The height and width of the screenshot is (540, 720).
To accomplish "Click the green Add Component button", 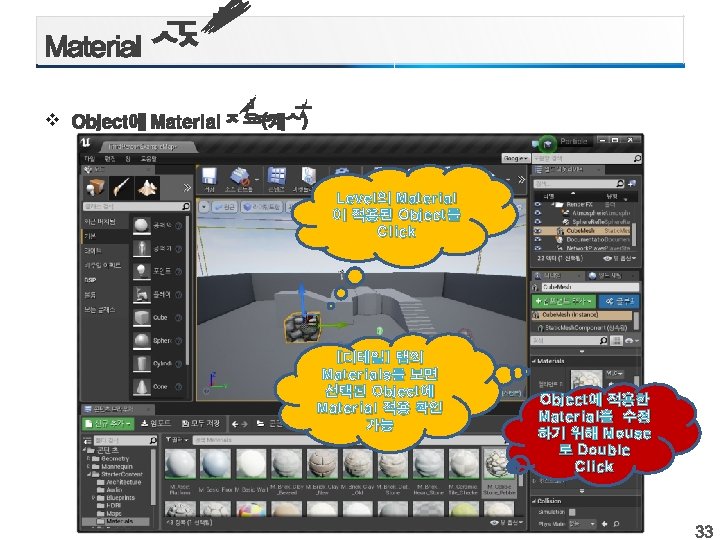I will tap(564, 301).
